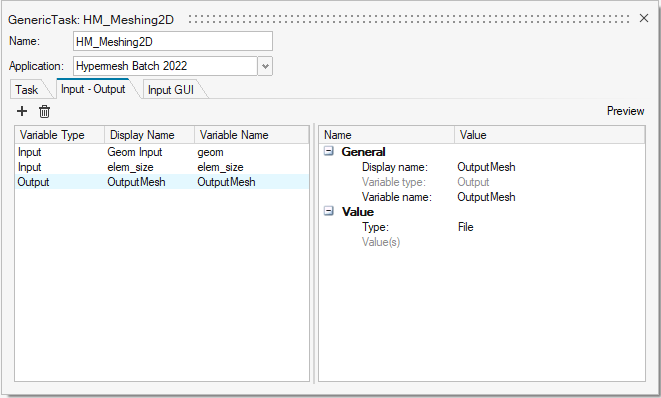Close the GenericTask panel

[644, 18]
